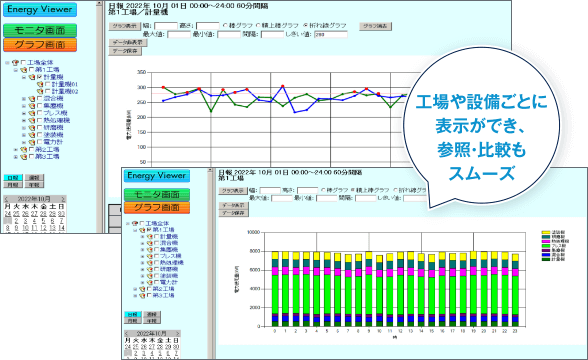Click 第2工場 node icon in bar-chart window
Image resolution: width=588 pixels, height=360 pixels.
(x=142, y=289)
